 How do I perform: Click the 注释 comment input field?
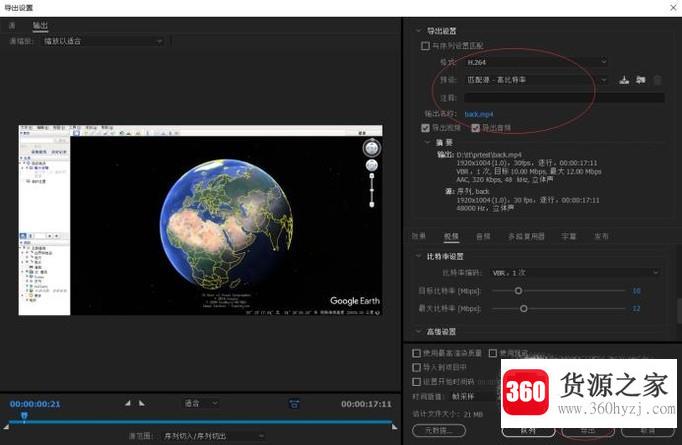tap(564, 98)
